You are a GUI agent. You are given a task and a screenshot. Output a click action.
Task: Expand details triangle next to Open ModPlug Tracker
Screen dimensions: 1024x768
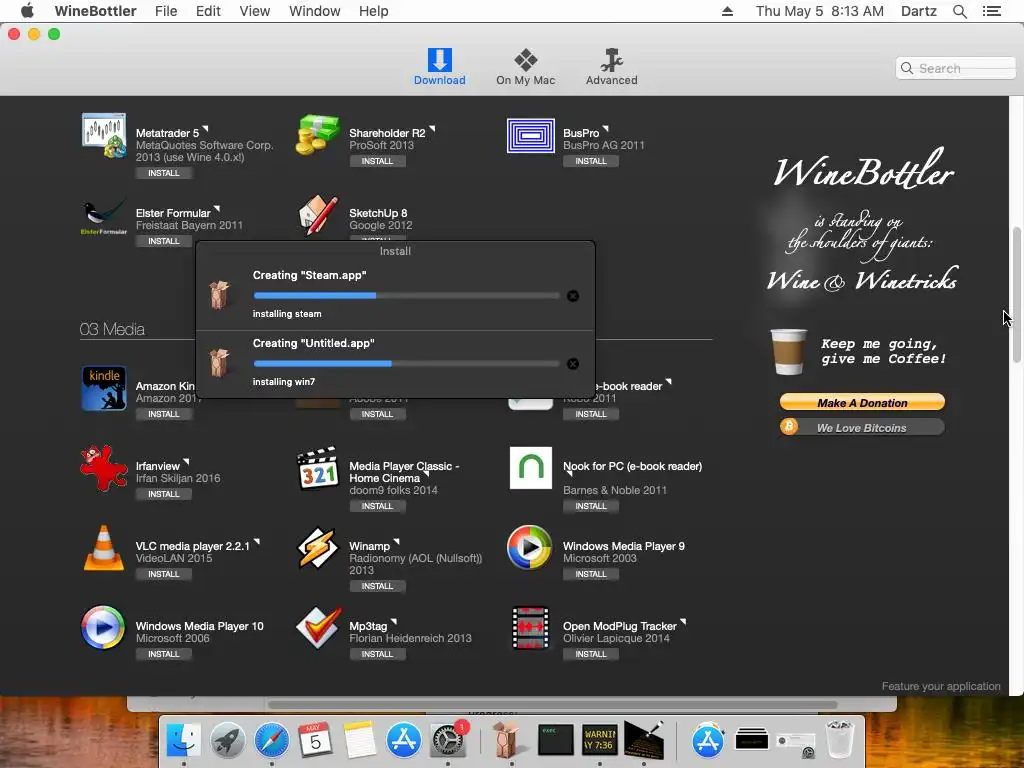pos(683,622)
